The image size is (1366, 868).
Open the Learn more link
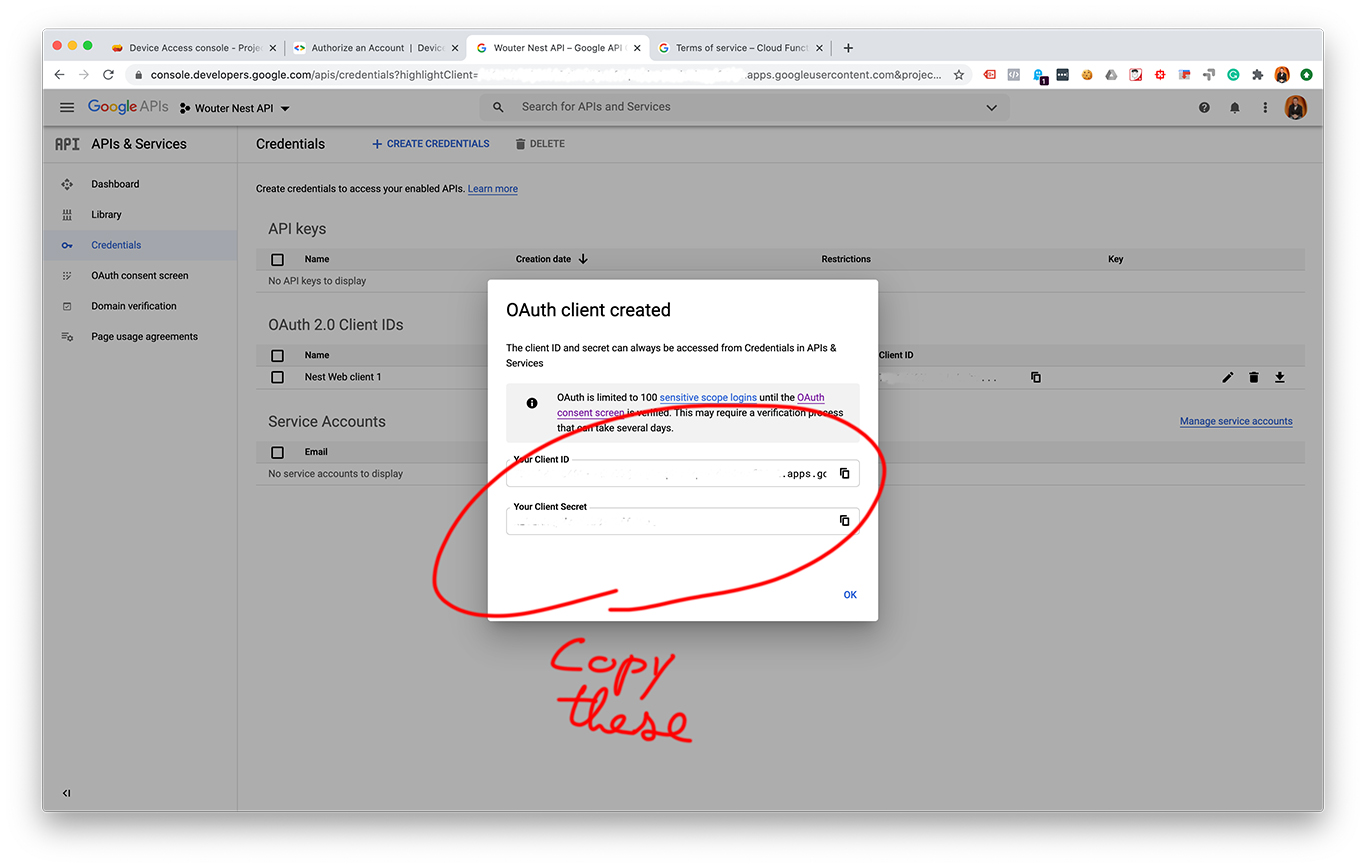pyautogui.click(x=493, y=189)
